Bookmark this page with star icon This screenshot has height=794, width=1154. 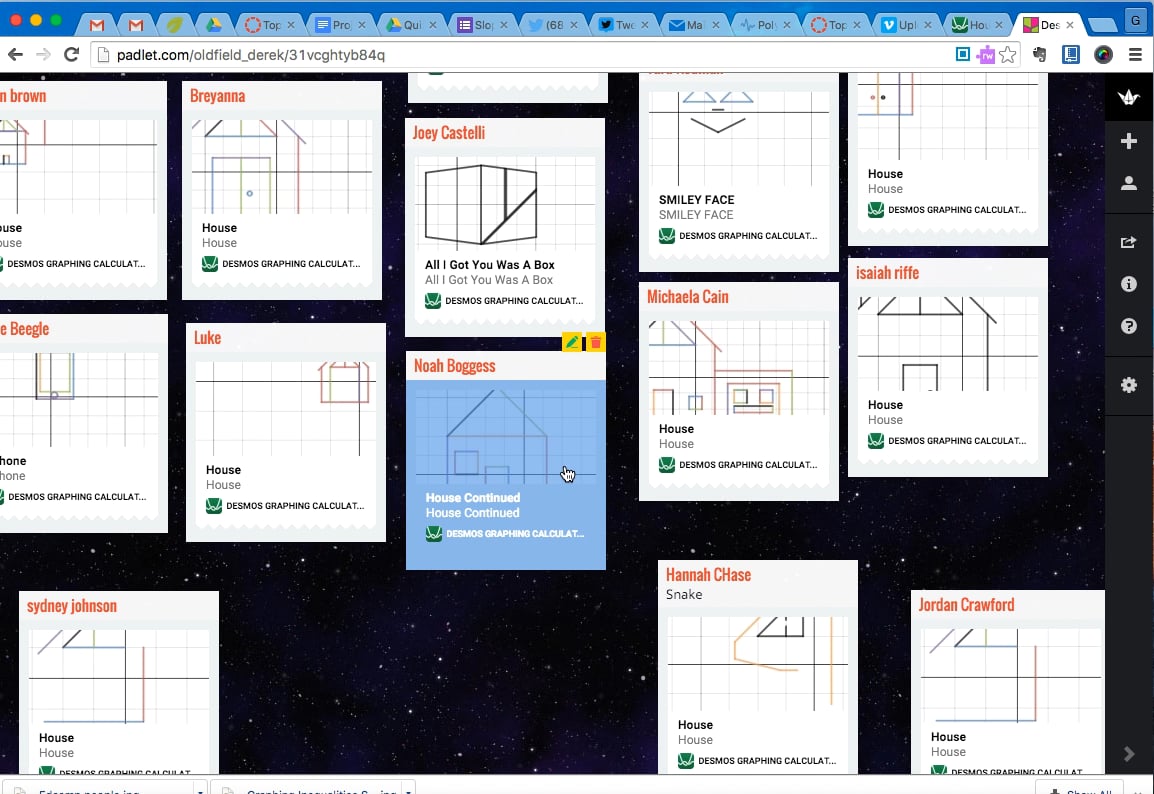click(x=1008, y=54)
